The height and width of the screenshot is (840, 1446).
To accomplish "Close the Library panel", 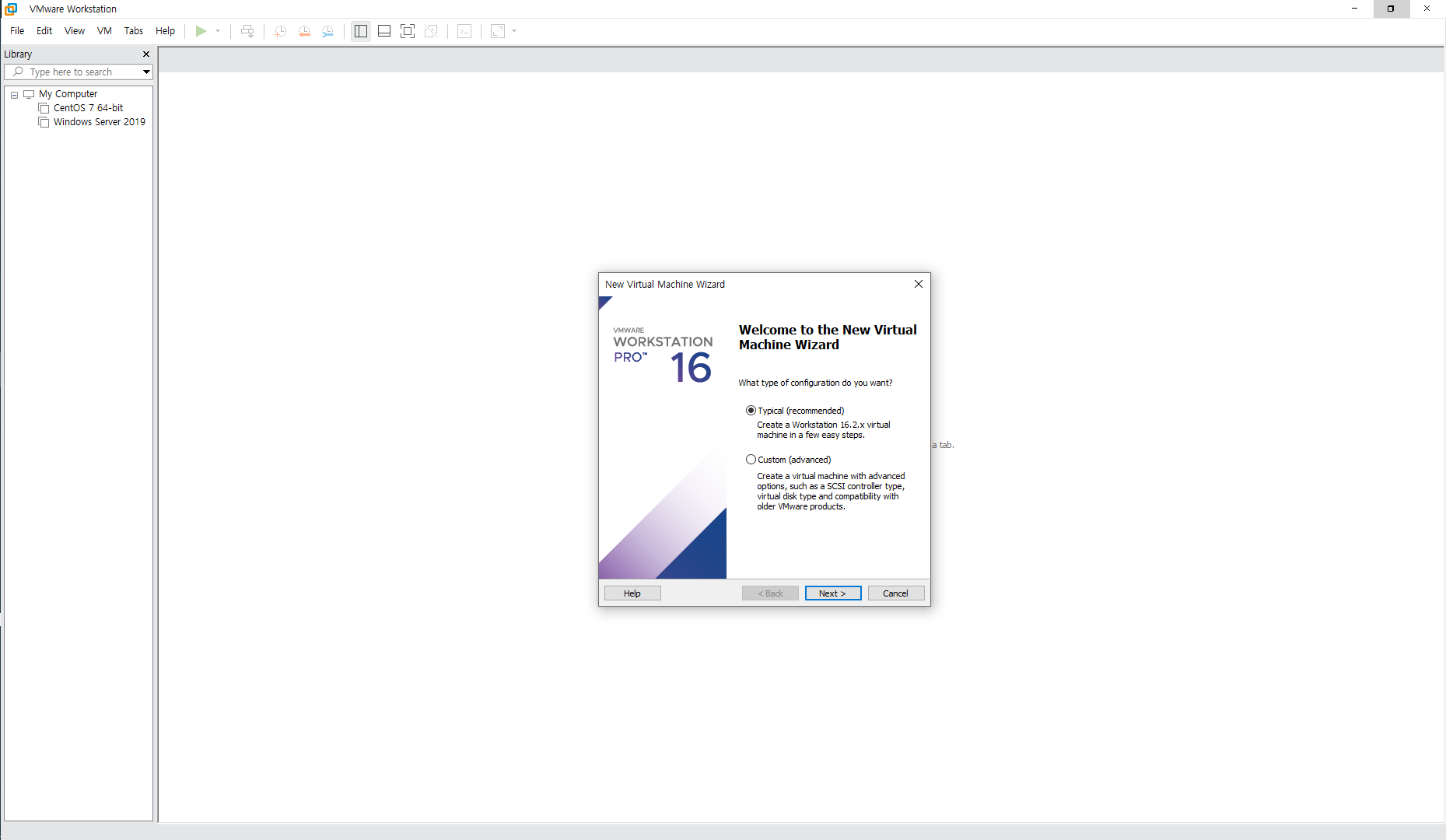I will point(146,54).
